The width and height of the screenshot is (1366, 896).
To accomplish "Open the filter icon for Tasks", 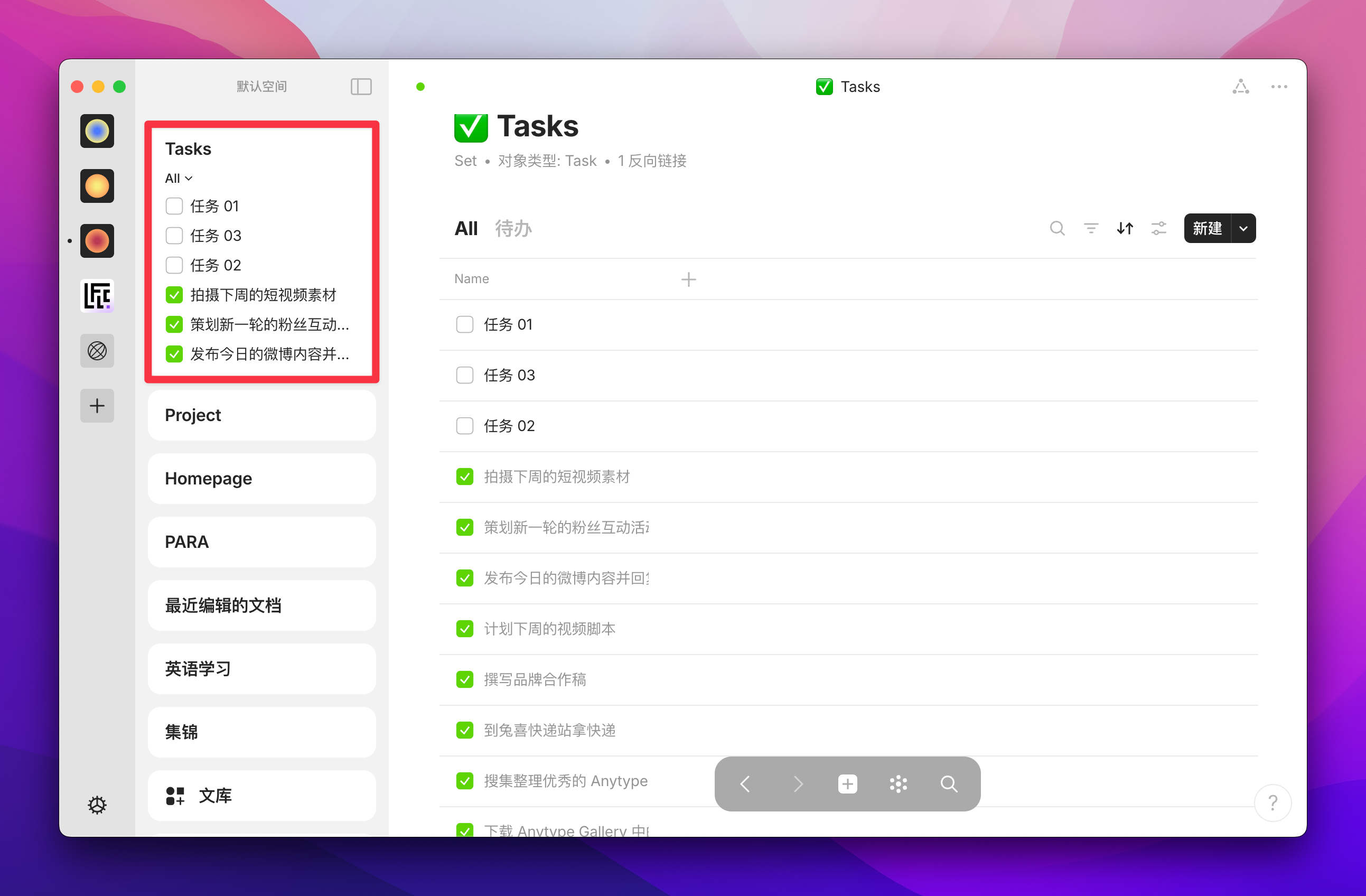I will click(x=1091, y=228).
